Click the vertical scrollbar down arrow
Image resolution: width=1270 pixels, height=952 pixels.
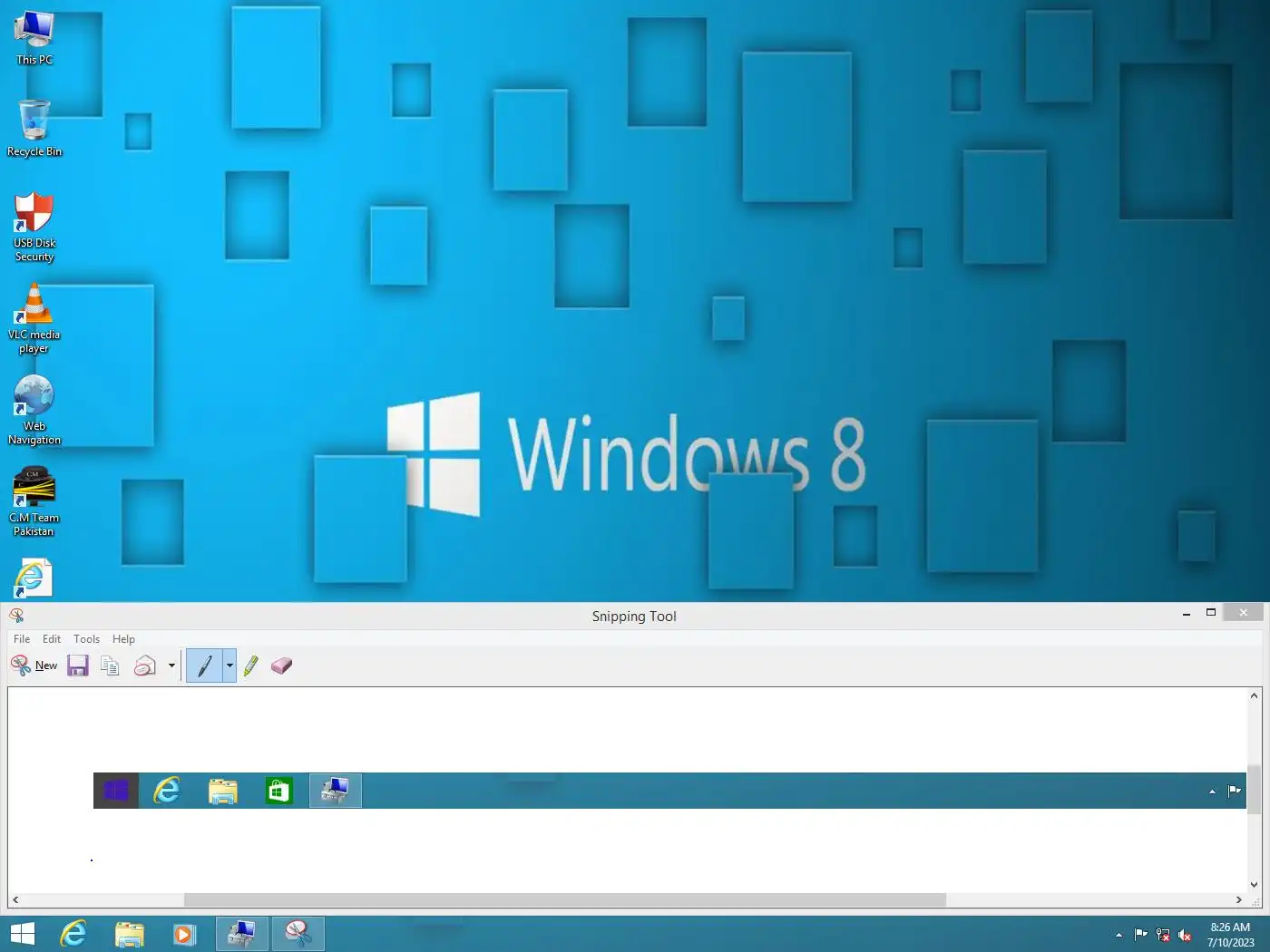[1254, 885]
